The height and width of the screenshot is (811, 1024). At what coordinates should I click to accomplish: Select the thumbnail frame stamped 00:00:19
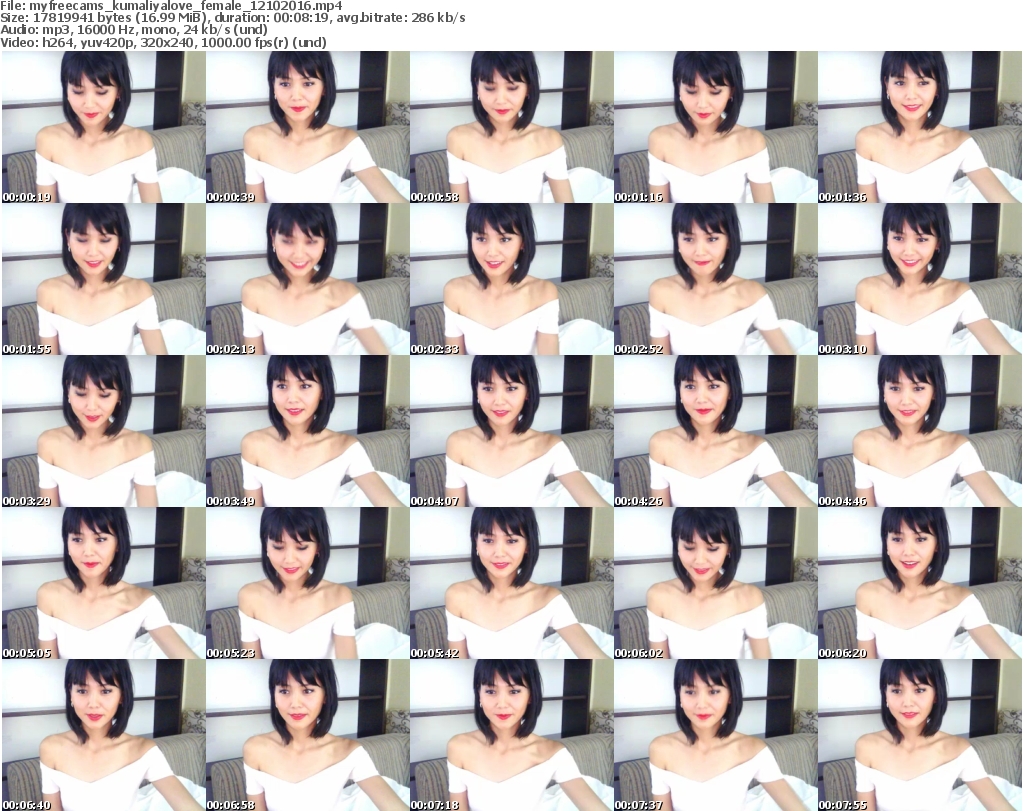tap(104, 127)
